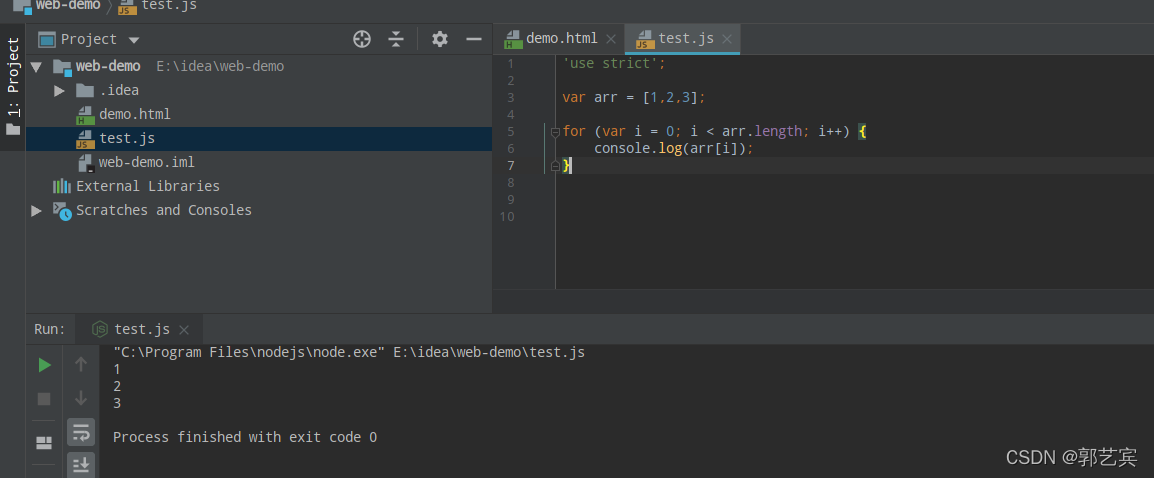
Task: Click on the 'use strict' code line
Action: coord(614,63)
